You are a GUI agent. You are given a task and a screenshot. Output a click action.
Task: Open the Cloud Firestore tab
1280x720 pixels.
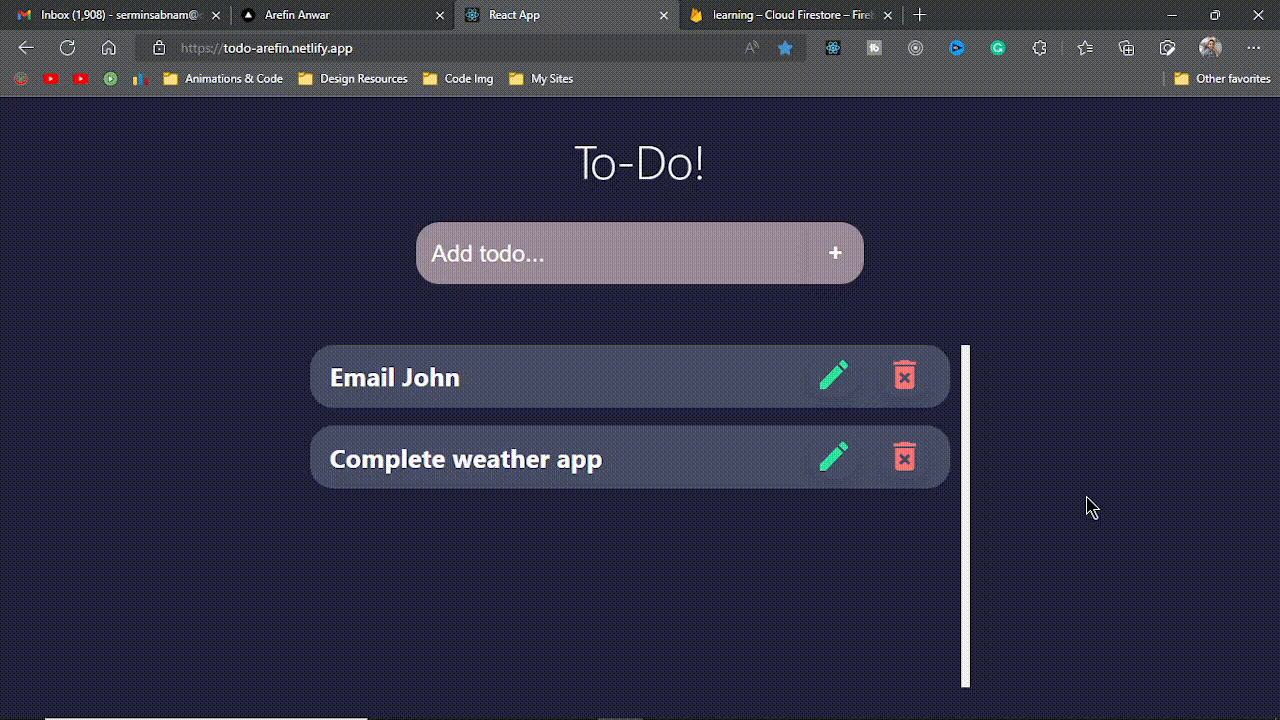point(790,15)
